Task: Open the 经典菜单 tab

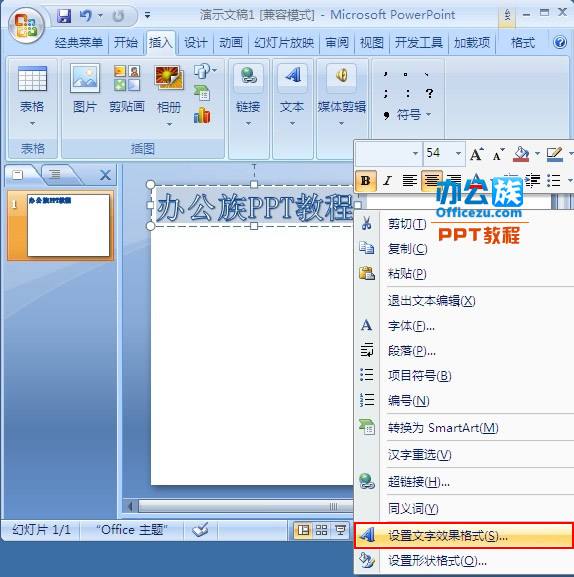Action: 79,43
